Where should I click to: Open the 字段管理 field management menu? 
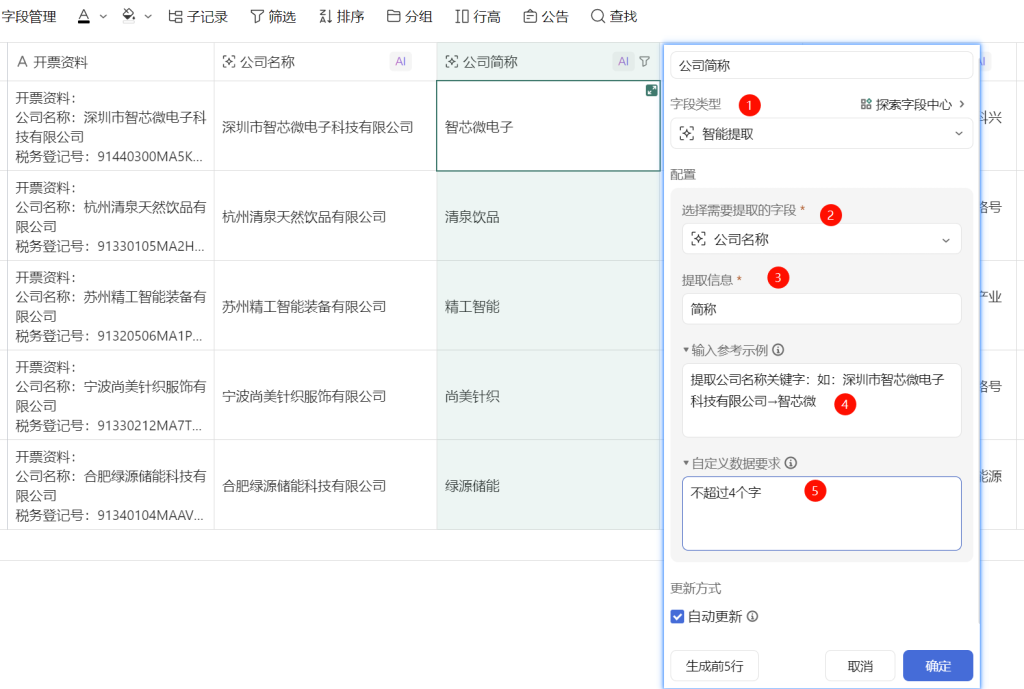(29, 16)
